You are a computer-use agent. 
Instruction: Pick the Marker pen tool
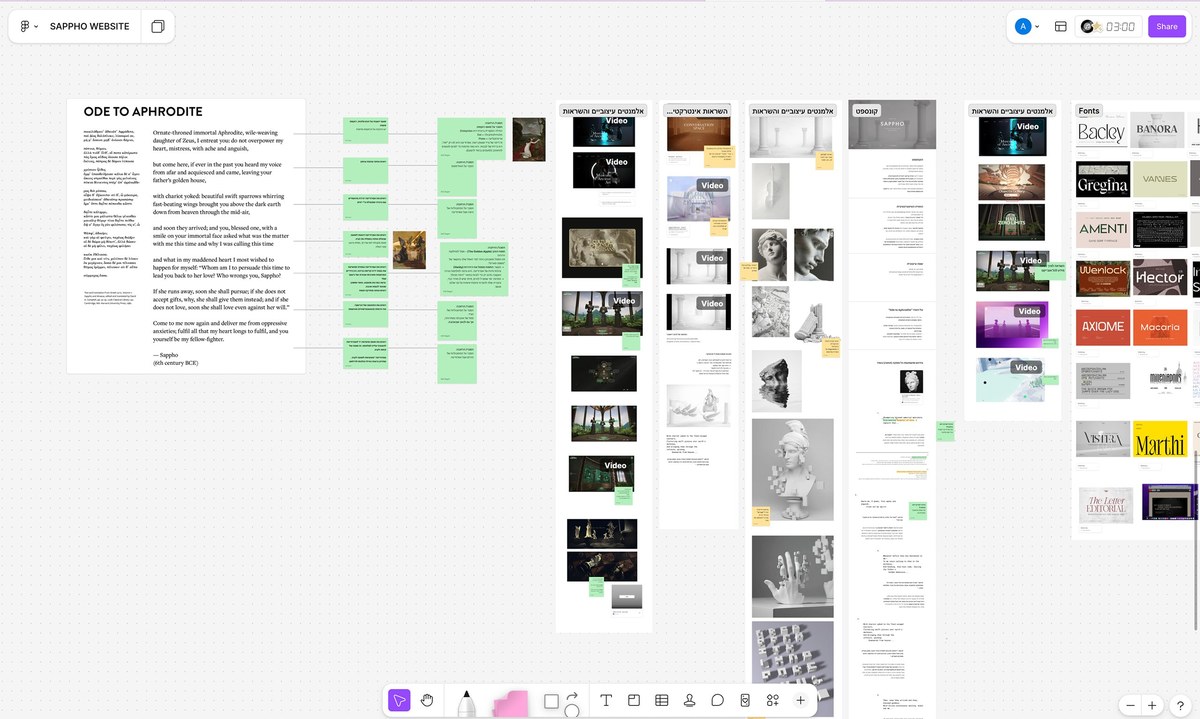(466, 702)
